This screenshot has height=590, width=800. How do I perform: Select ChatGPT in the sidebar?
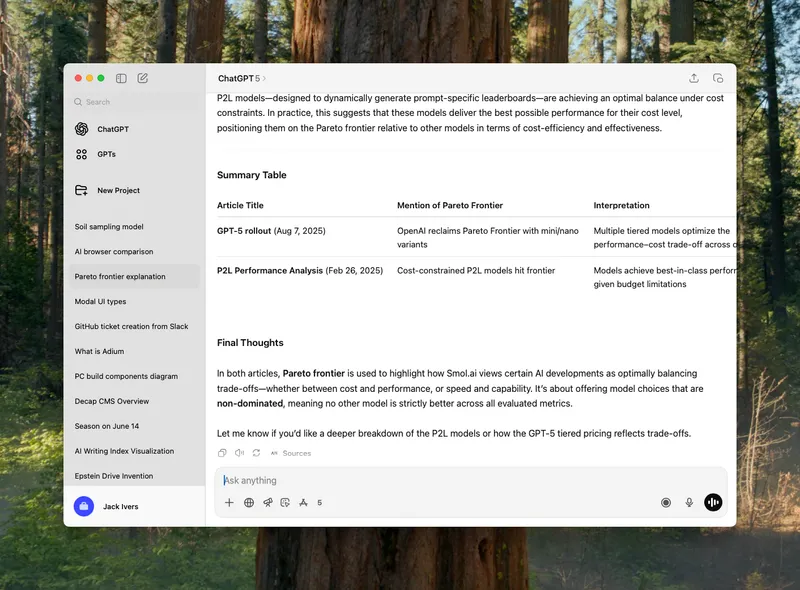coord(112,129)
